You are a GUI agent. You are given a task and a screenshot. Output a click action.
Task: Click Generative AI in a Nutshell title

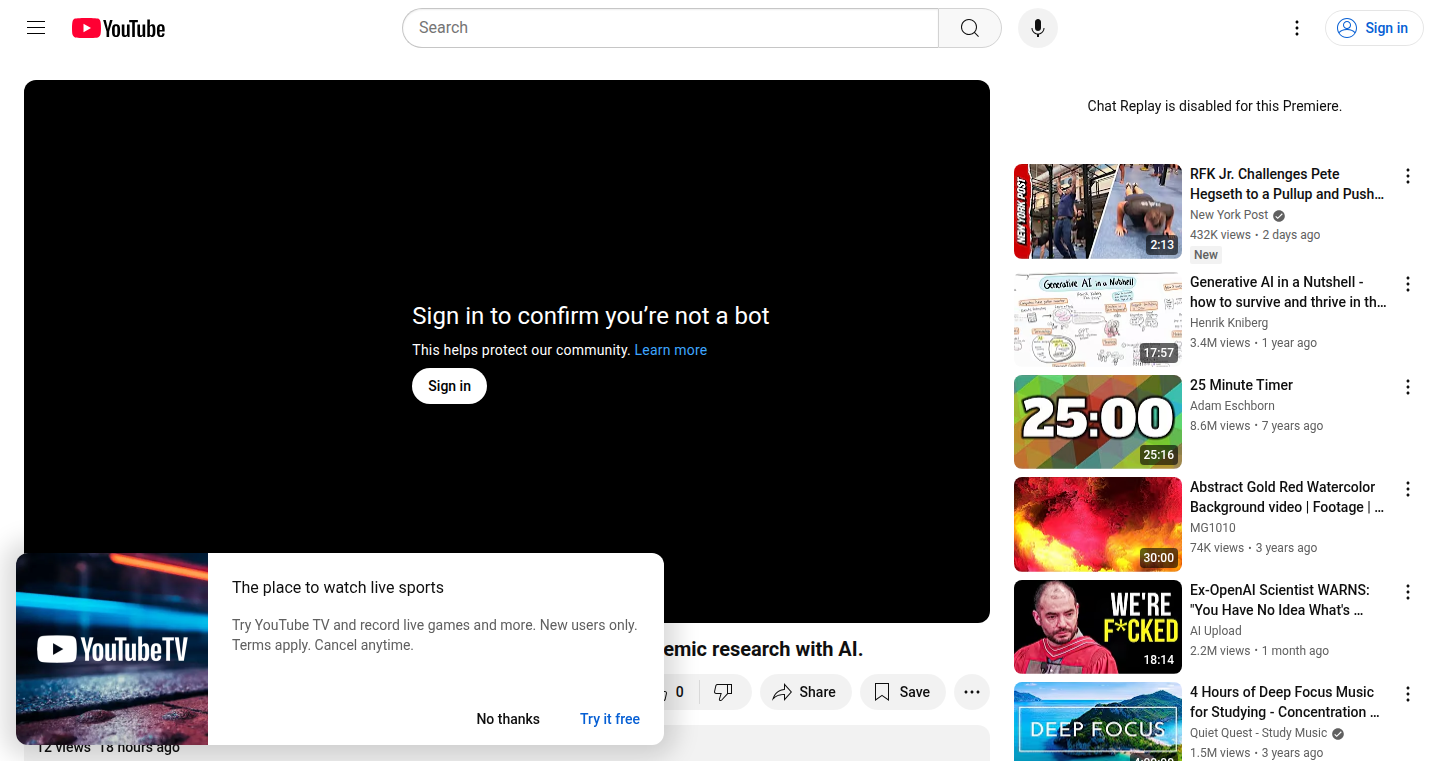[x=1288, y=292]
